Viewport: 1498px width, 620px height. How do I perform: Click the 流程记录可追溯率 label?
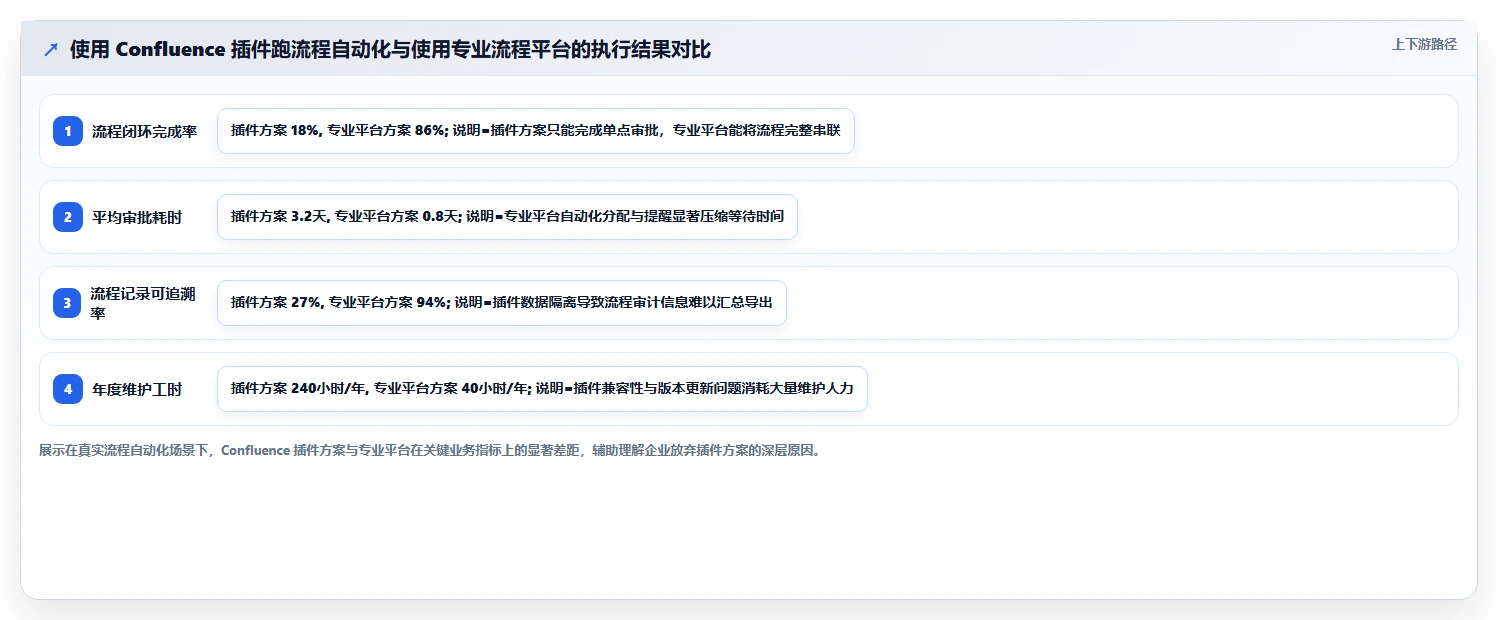point(143,303)
